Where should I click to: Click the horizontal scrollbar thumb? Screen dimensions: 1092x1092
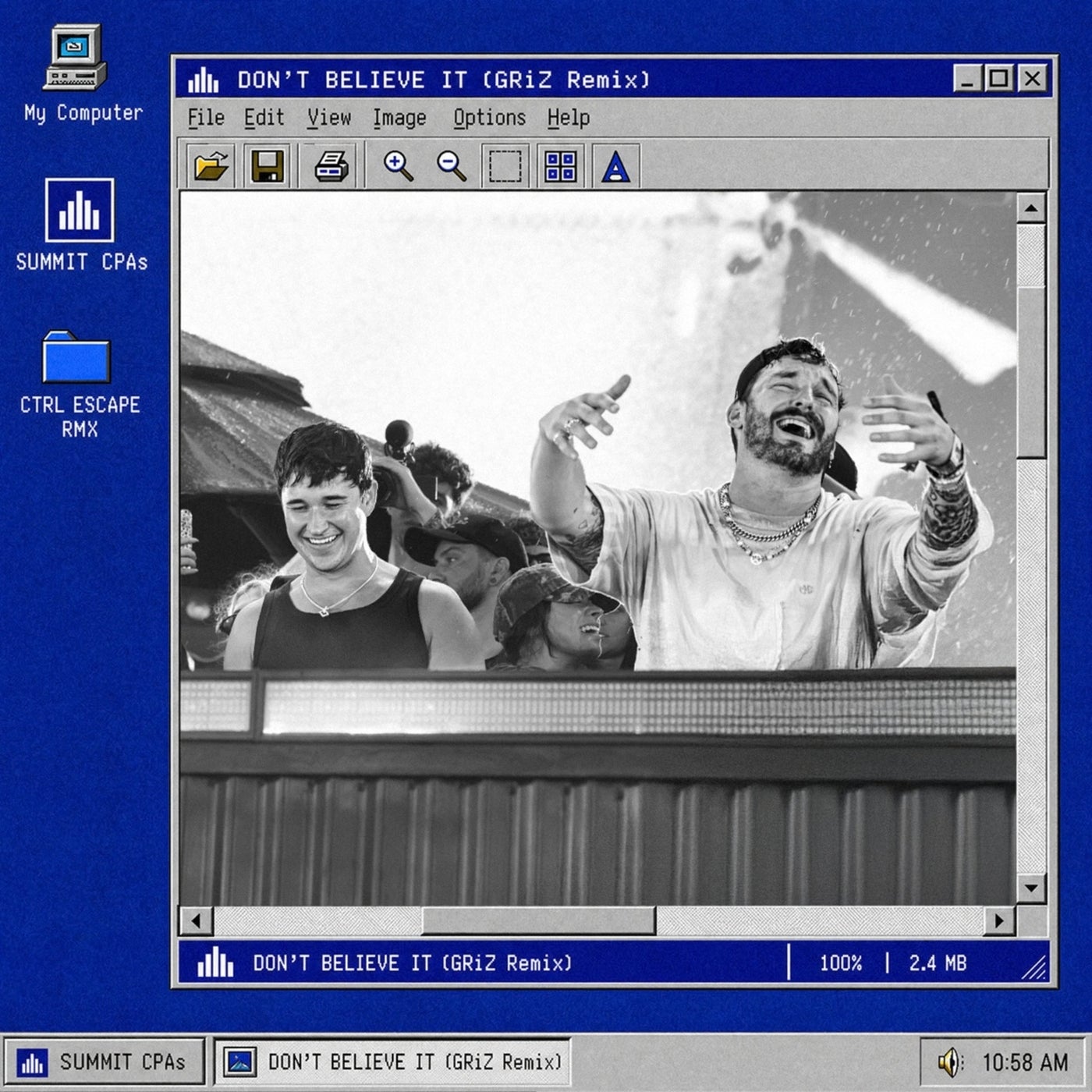pyautogui.click(x=538, y=921)
